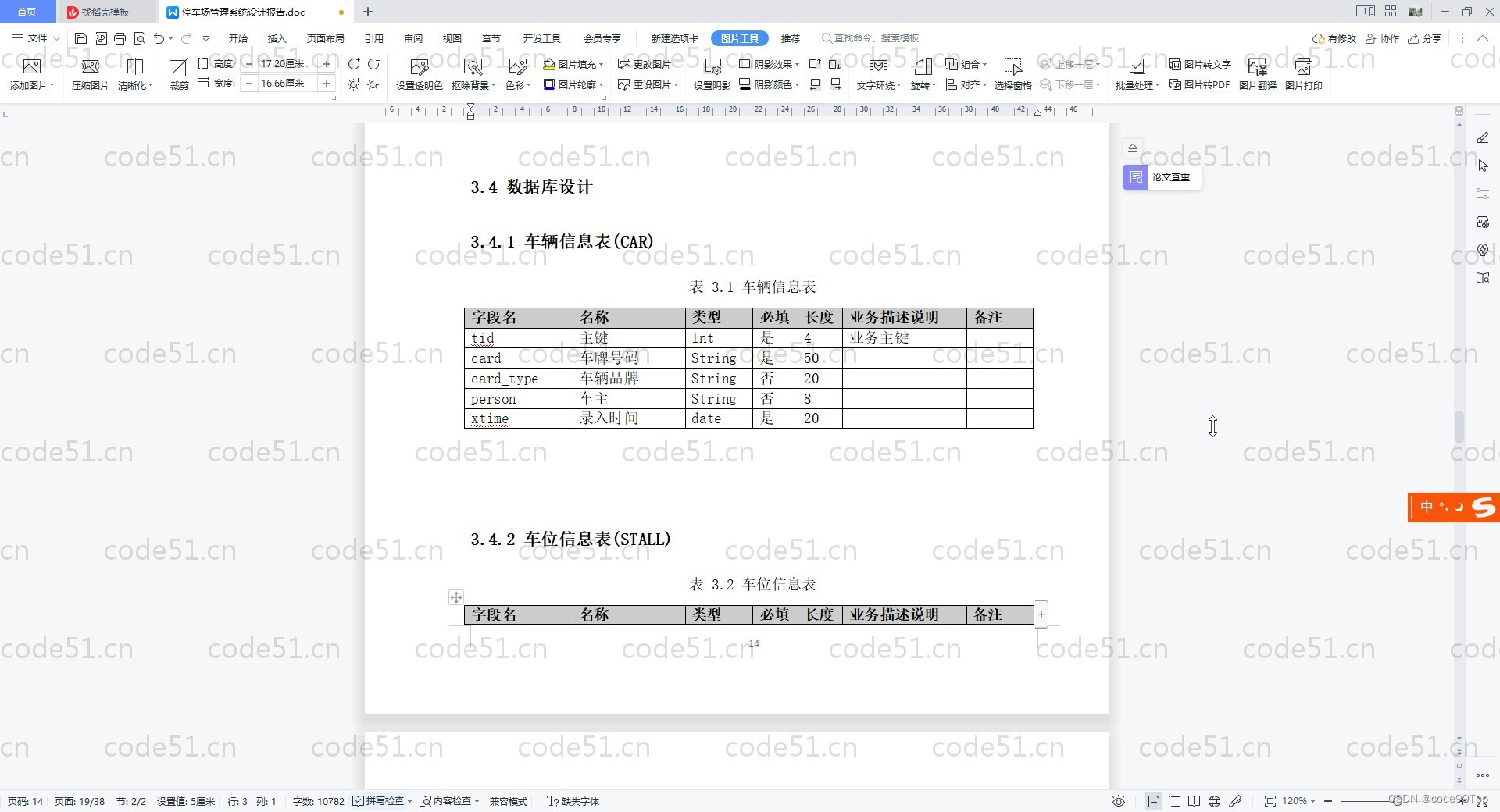Select the 裁剪 (Crop) tool
The width and height of the screenshot is (1500, 812).
coord(180,74)
